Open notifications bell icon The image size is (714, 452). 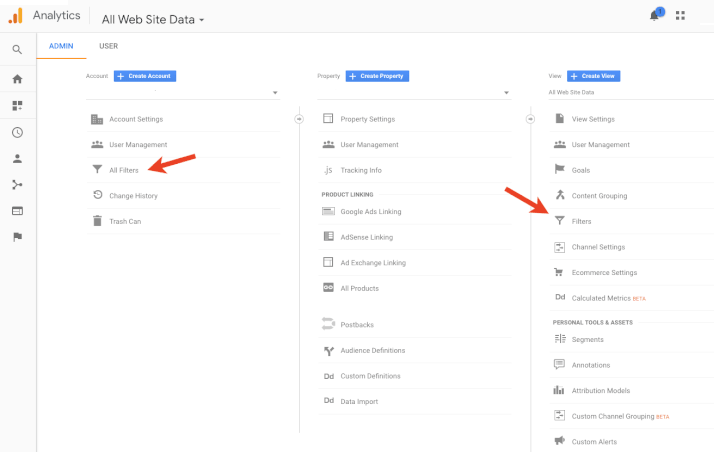655,16
